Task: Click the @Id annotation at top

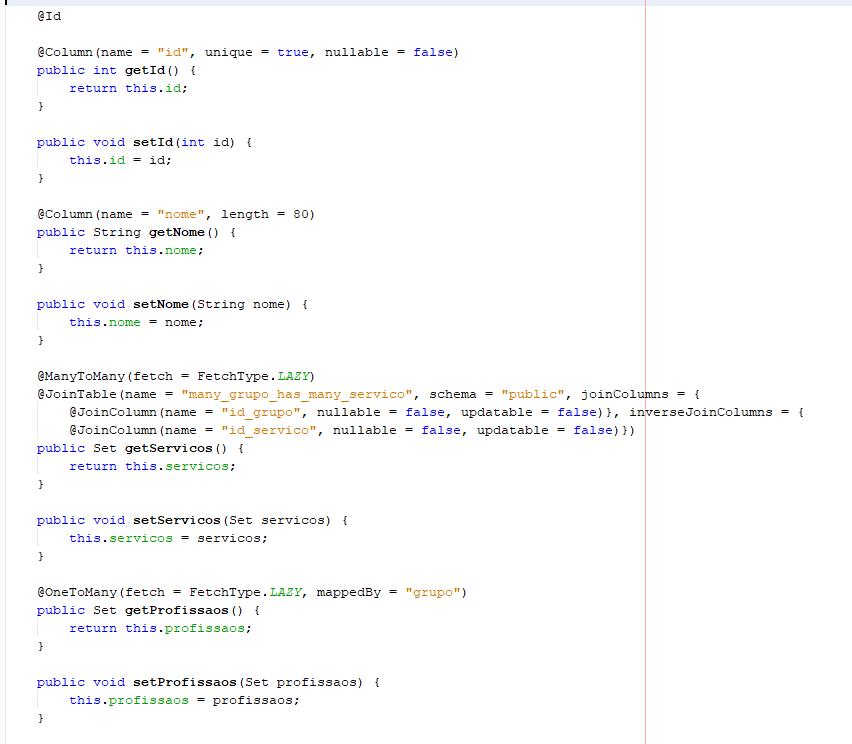Action: click(49, 16)
